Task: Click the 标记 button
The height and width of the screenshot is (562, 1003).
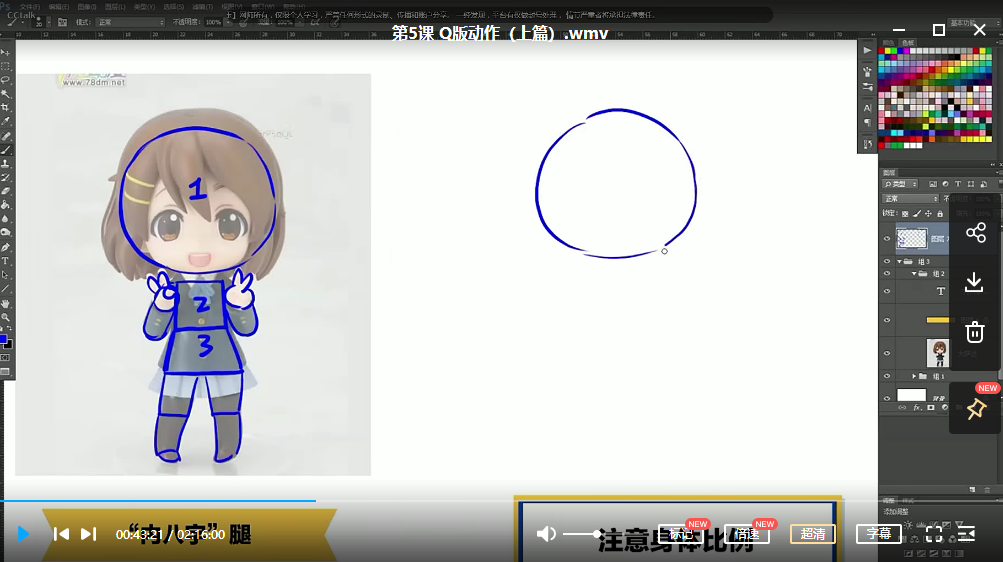Action: (680, 534)
